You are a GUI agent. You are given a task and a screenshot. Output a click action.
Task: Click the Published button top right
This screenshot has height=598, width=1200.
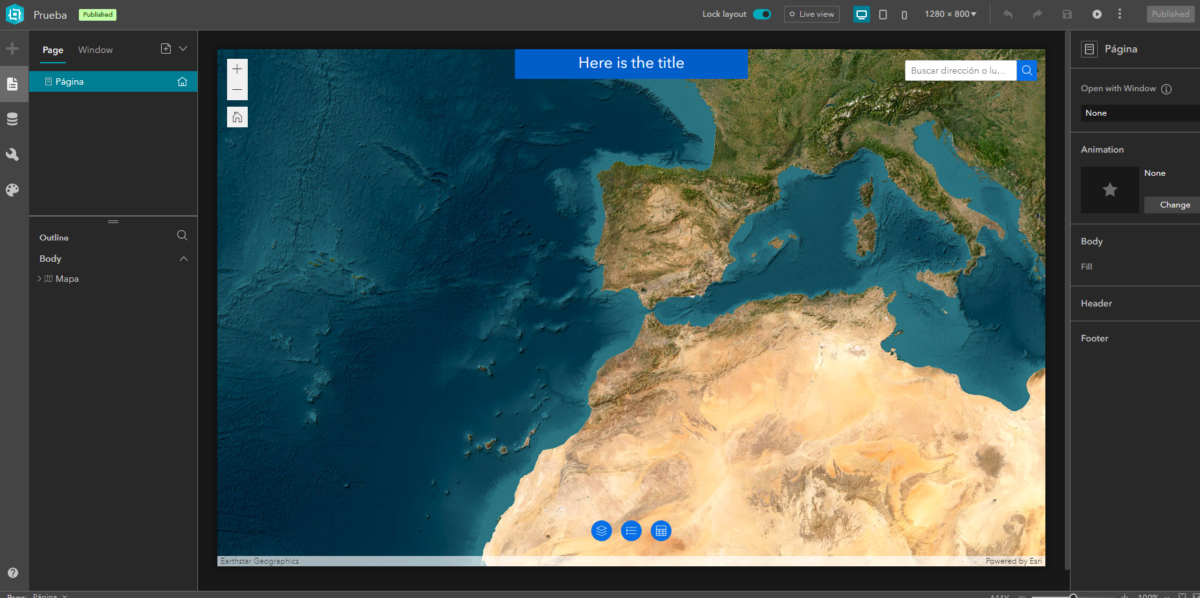pyautogui.click(x=1169, y=14)
